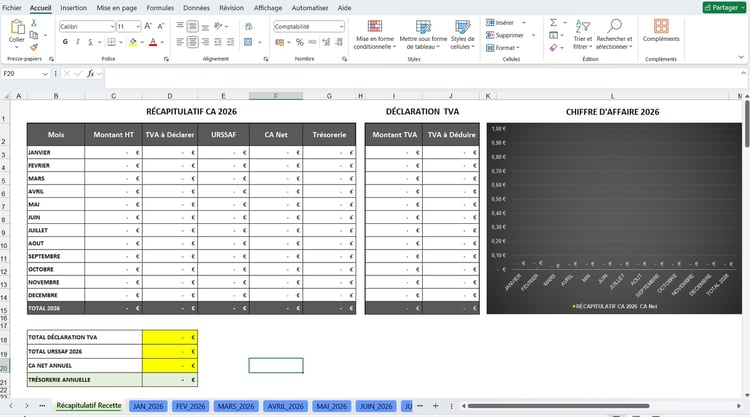Apply thousands separator (000) style

[x=312, y=43]
